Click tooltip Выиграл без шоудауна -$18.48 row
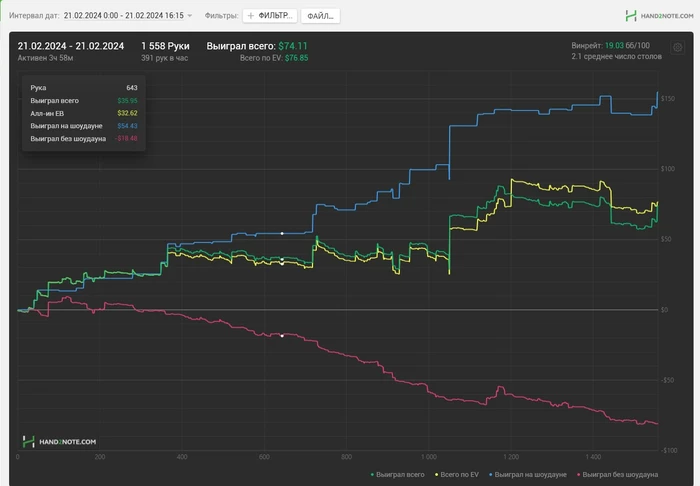This screenshot has height=486, width=700. (x=84, y=139)
